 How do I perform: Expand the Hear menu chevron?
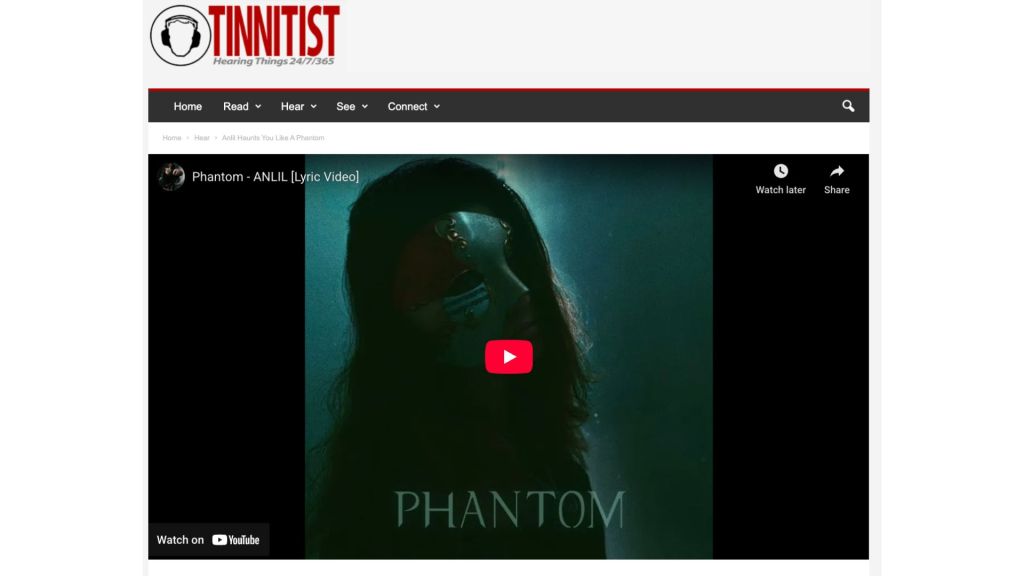click(x=313, y=106)
